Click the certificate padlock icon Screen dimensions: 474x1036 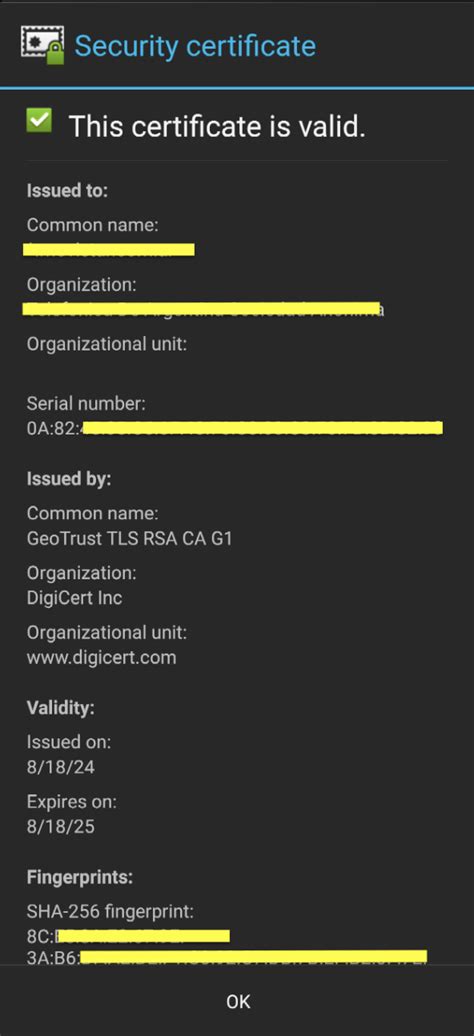point(43,45)
